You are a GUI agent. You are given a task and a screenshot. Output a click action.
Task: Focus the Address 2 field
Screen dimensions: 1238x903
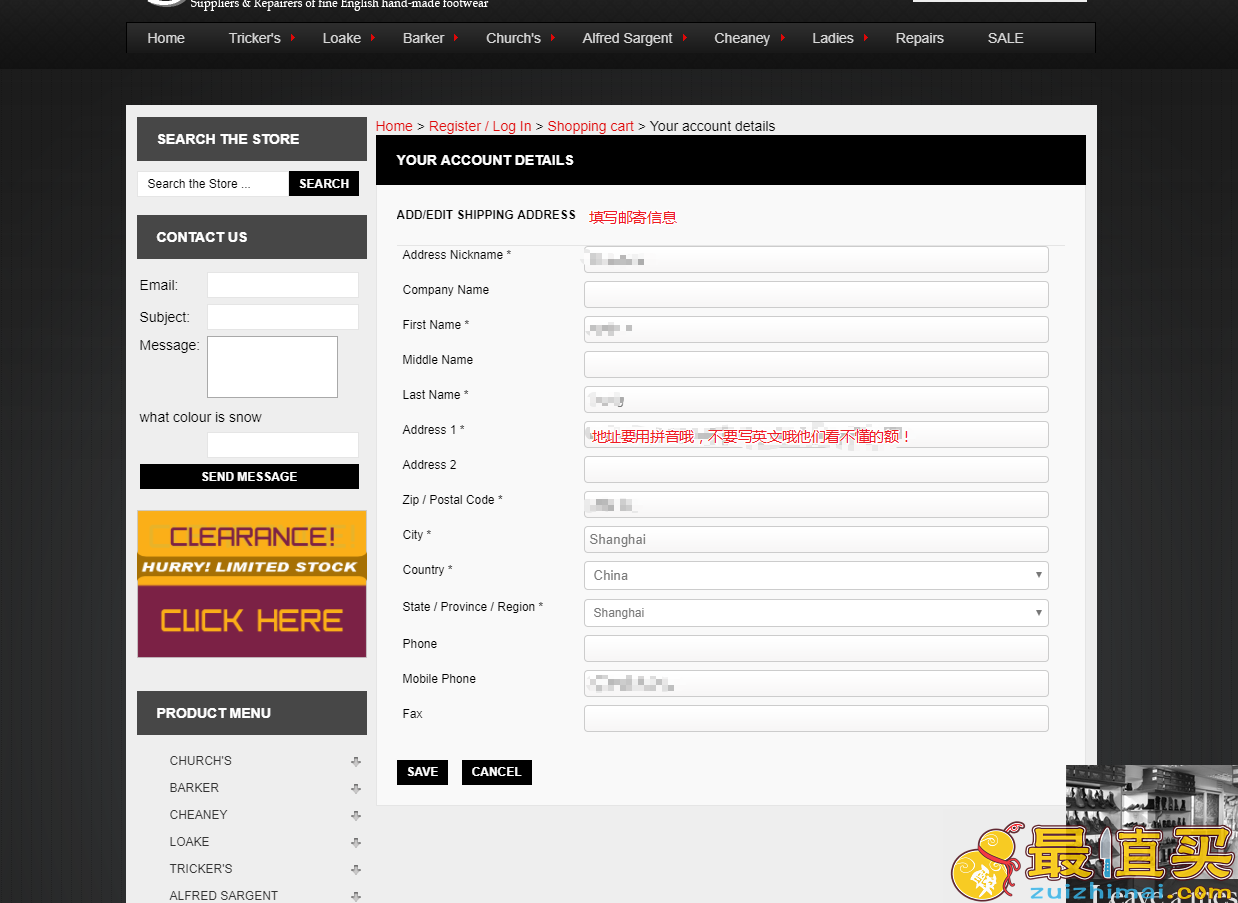pos(816,470)
